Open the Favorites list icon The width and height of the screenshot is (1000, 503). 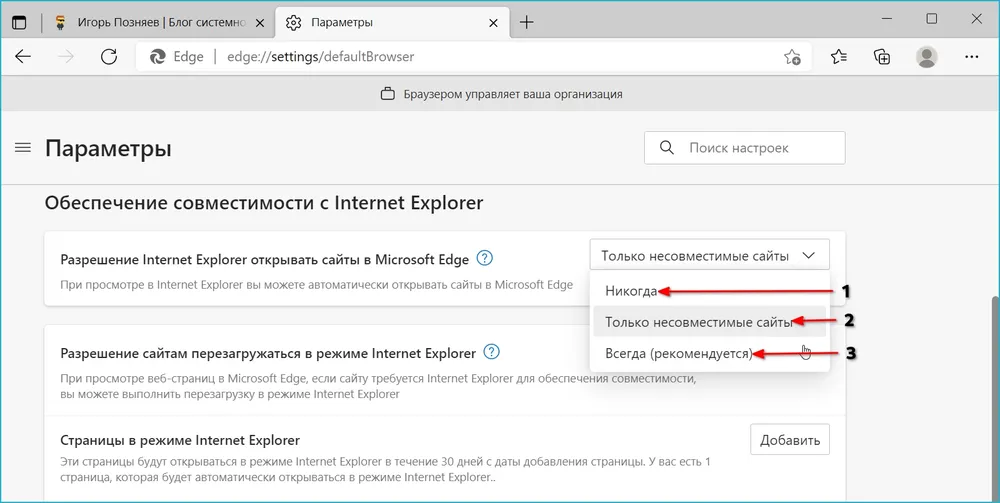(x=839, y=57)
